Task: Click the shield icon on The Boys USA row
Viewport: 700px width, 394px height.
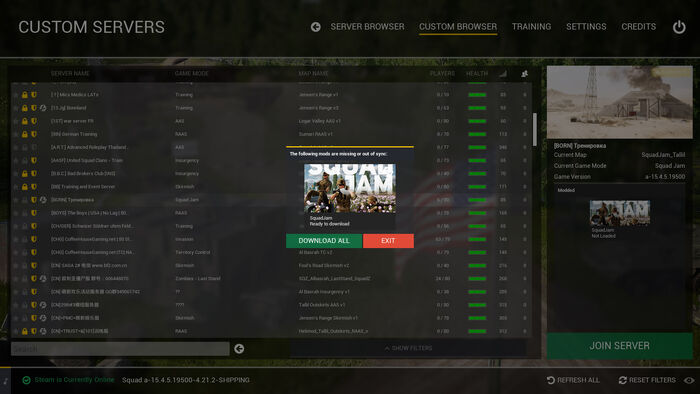Action: 34,213
